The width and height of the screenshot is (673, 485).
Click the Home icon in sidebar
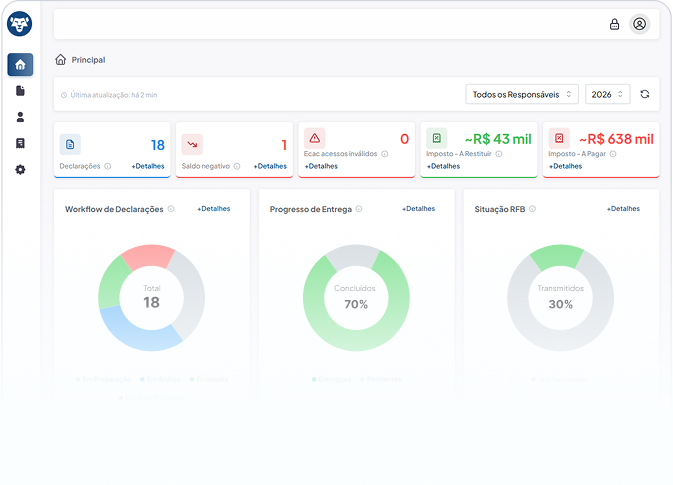(20, 65)
